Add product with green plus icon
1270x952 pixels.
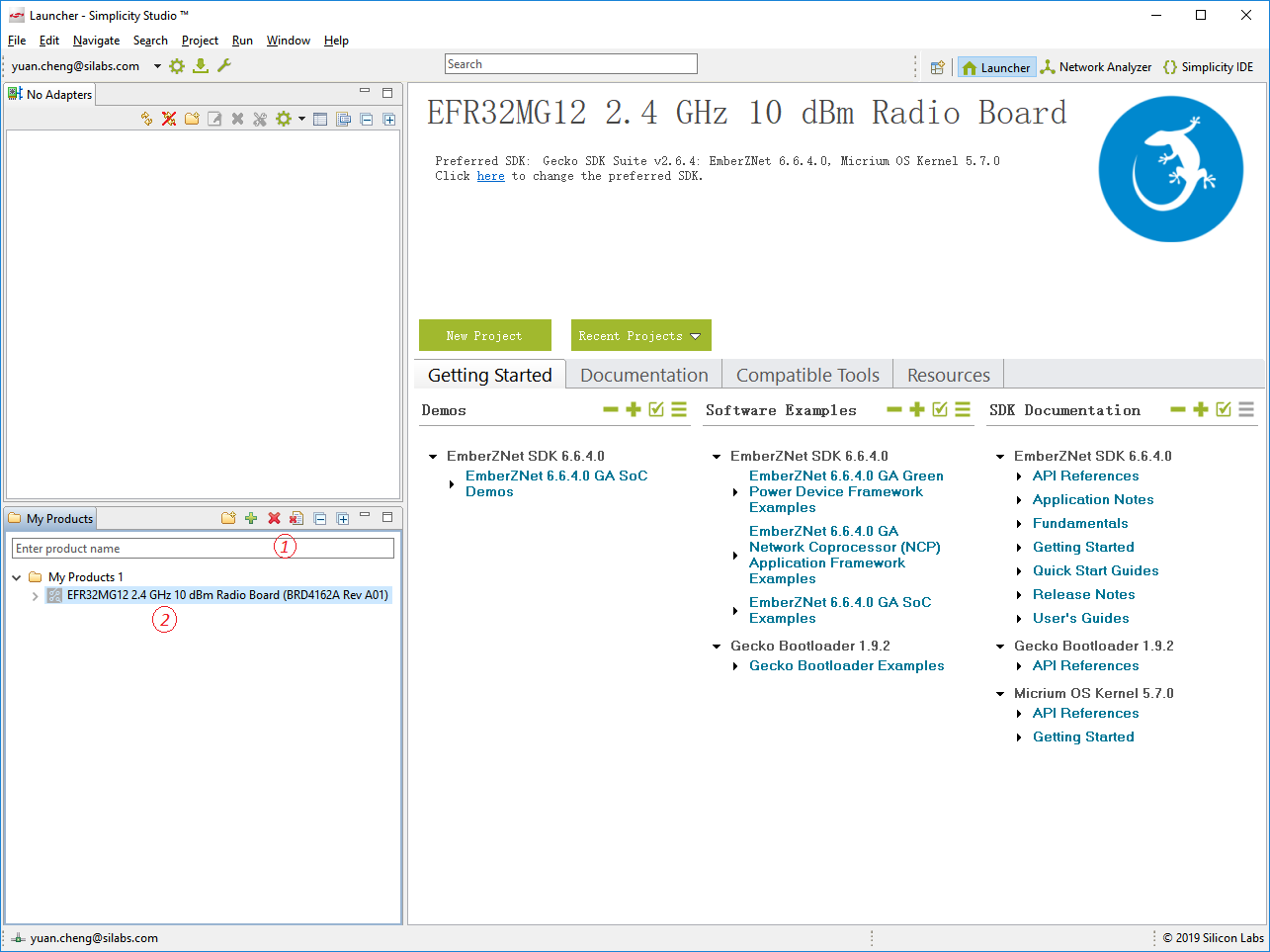(x=251, y=518)
